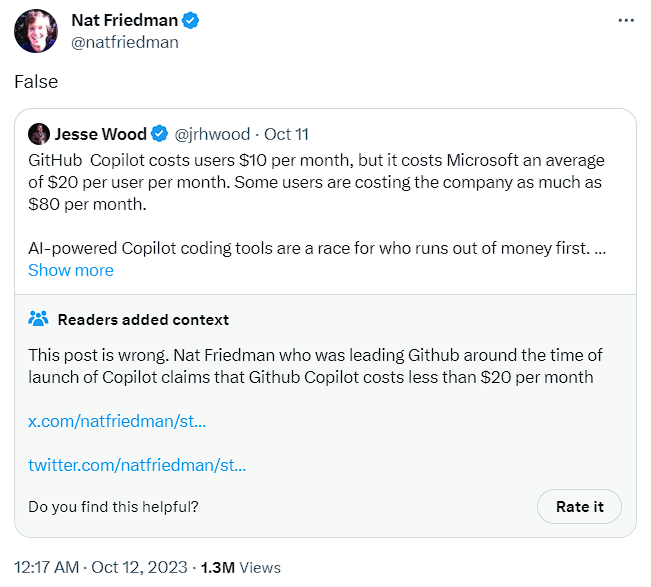Open the twitter.com/natfriedman link
The height and width of the screenshot is (587, 651).
pyautogui.click(x=137, y=465)
